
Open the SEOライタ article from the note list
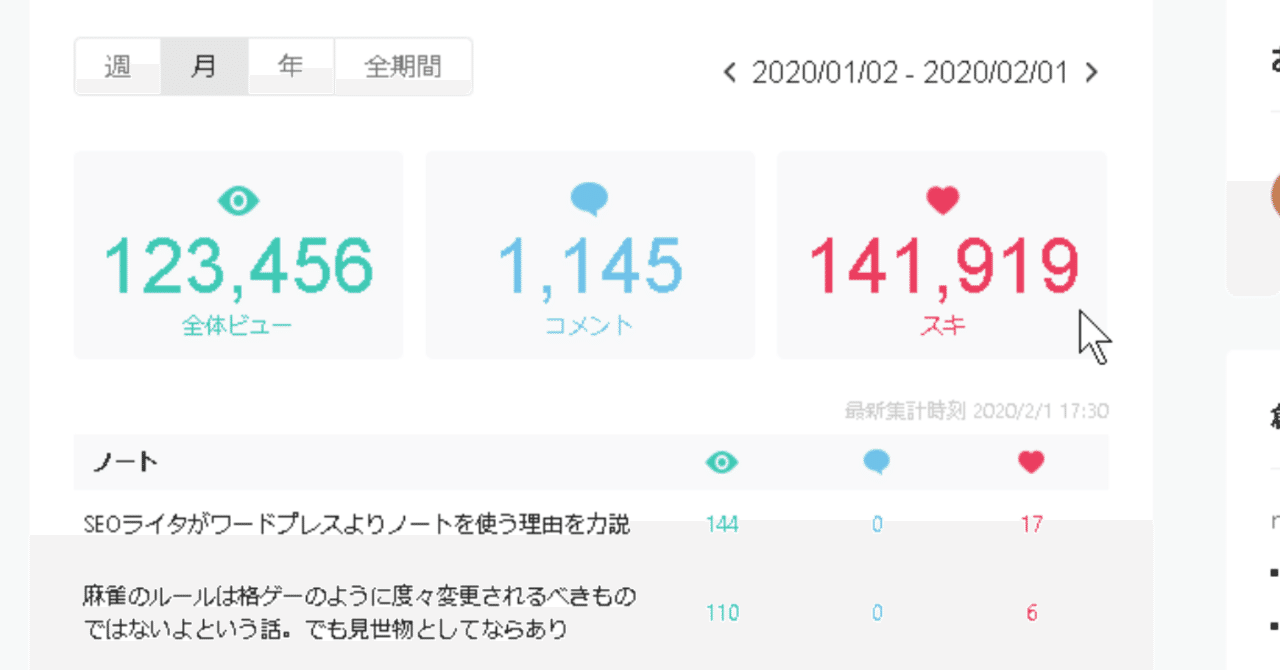pyautogui.click(x=358, y=524)
